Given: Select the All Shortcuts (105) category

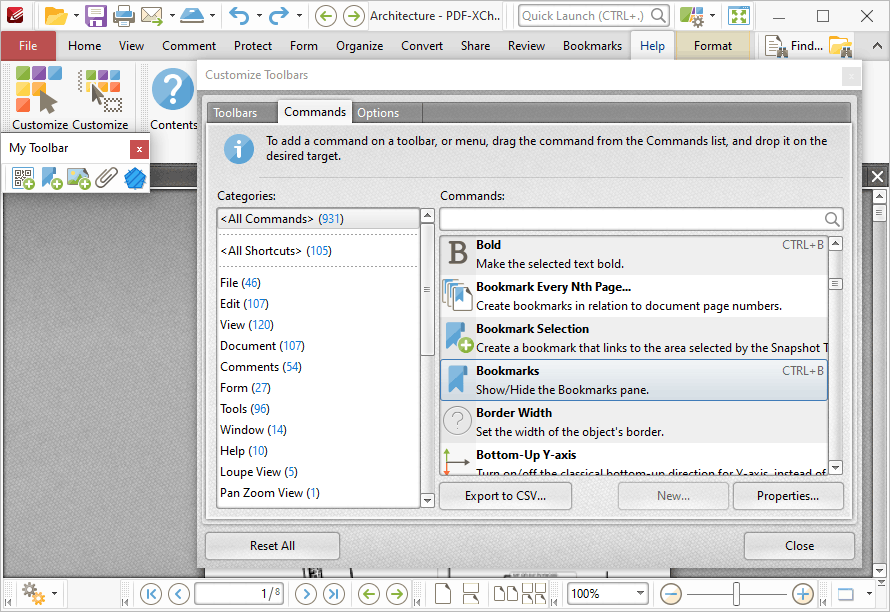Looking at the screenshot, I should (x=318, y=250).
